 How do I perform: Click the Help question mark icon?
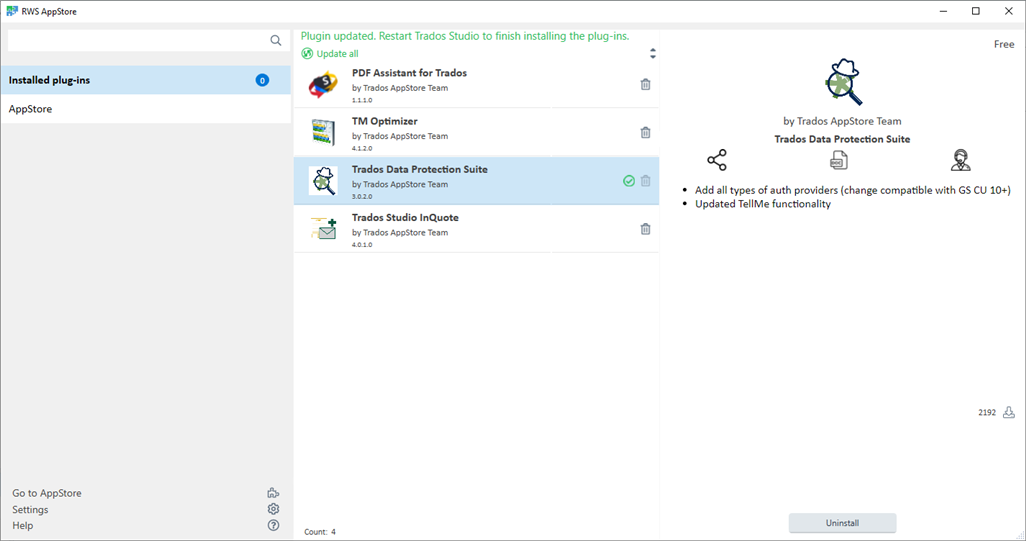[x=274, y=525]
